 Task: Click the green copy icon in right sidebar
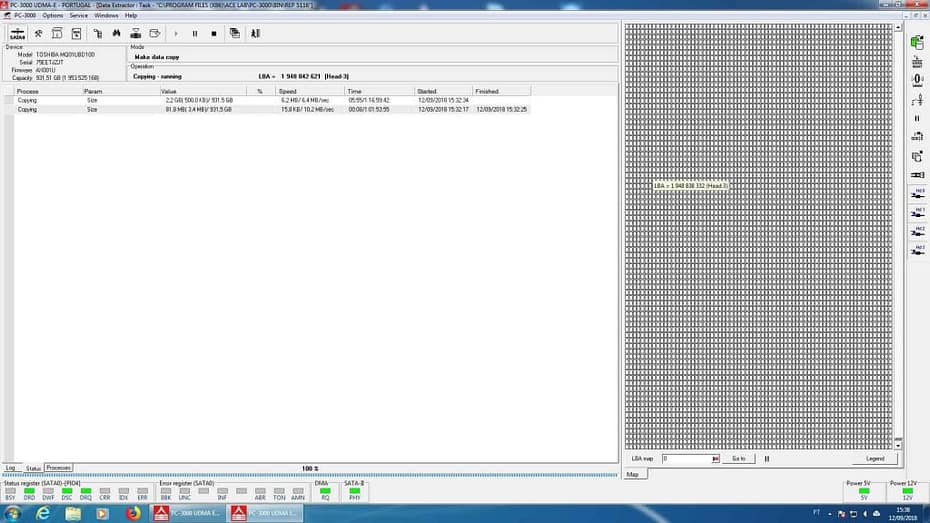coord(917,42)
